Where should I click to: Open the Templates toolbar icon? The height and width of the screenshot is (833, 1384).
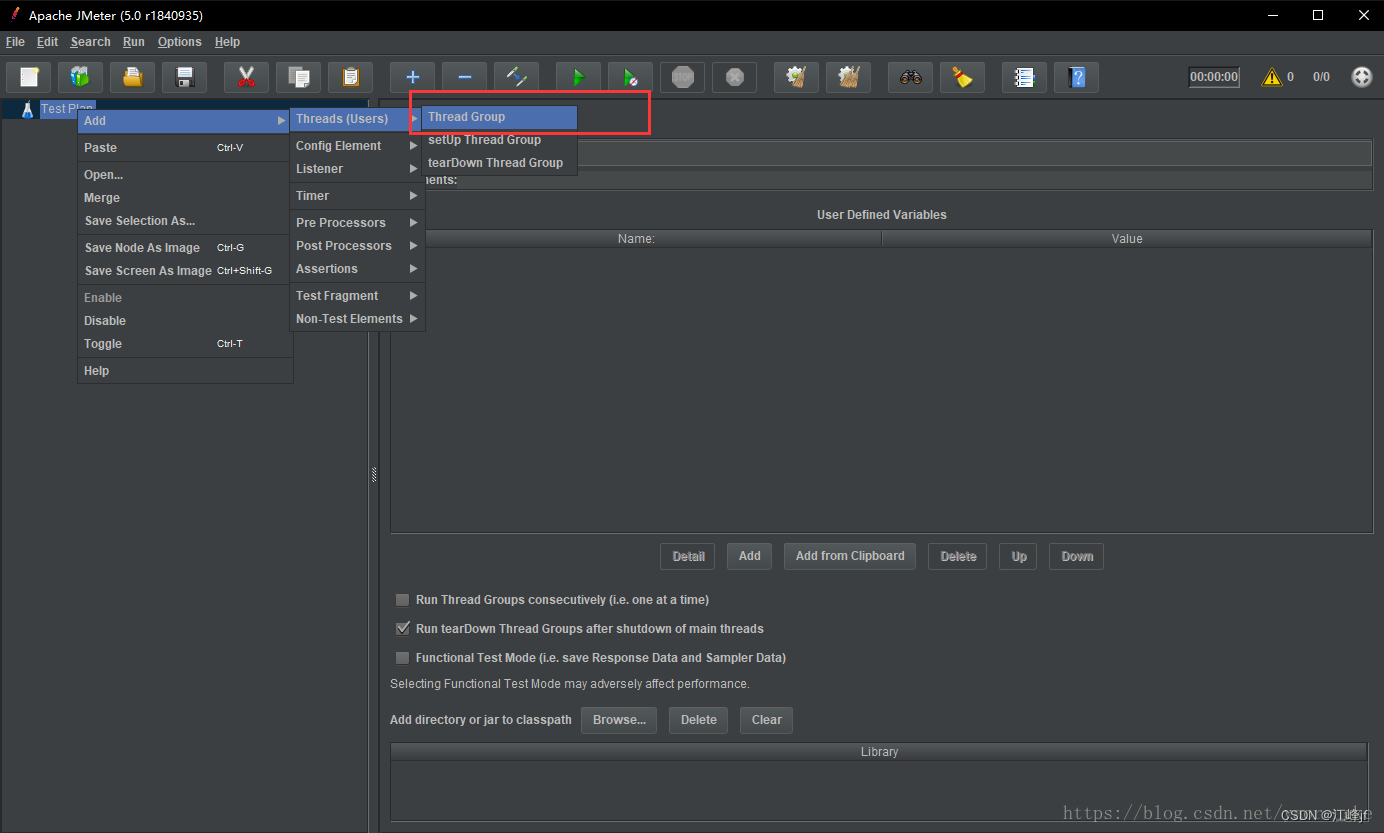[x=80, y=77]
